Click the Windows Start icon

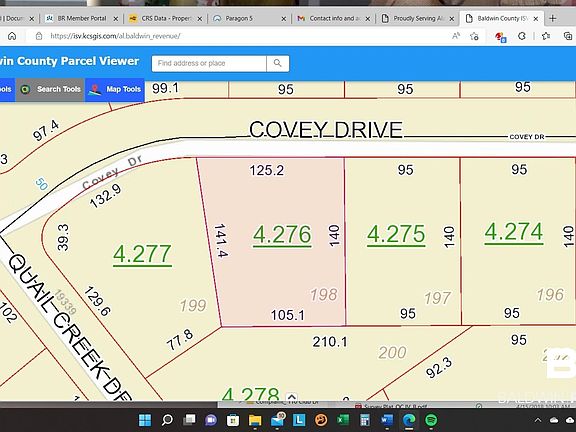click(x=145, y=420)
